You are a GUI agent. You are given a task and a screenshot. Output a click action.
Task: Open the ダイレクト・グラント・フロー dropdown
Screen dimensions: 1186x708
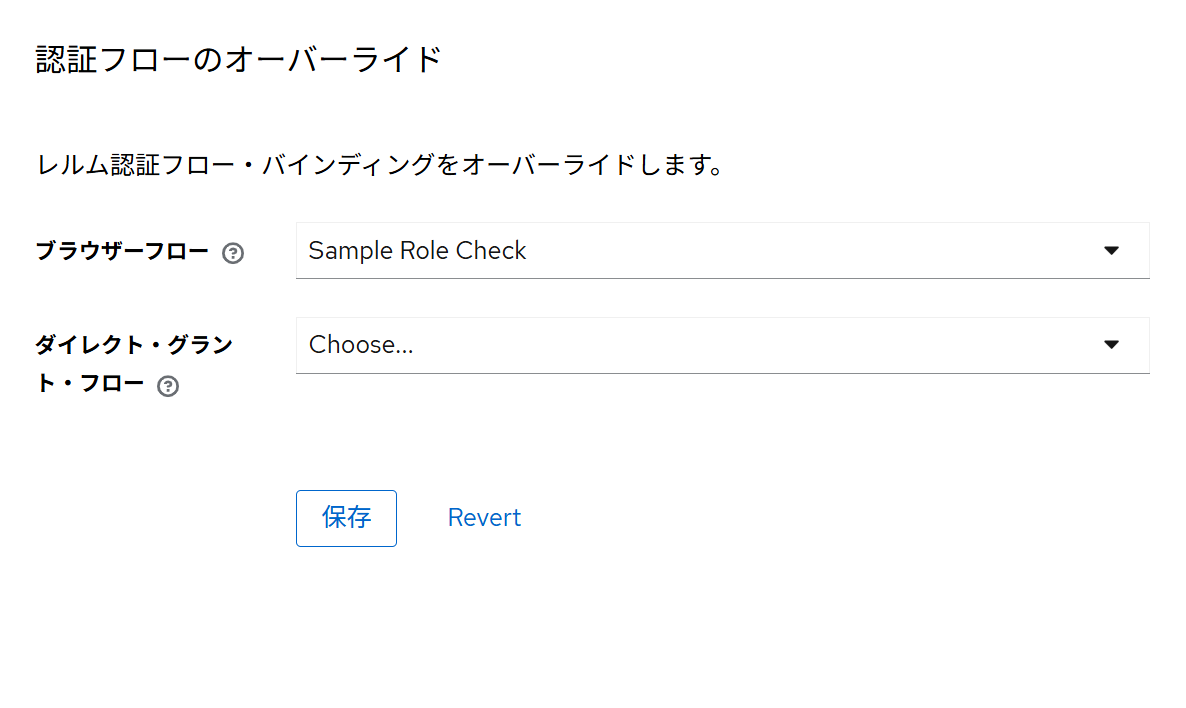722,345
